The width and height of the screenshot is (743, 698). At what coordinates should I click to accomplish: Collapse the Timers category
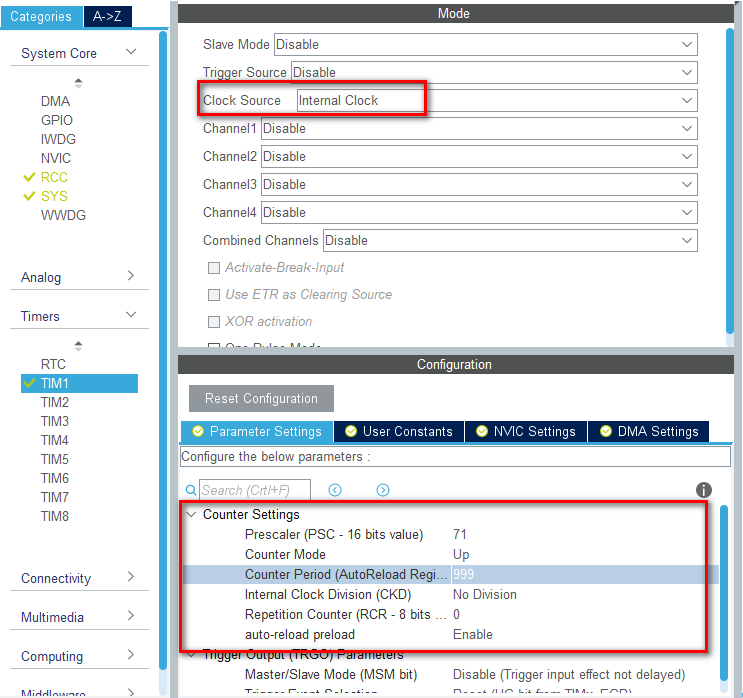pyautogui.click(x=131, y=315)
